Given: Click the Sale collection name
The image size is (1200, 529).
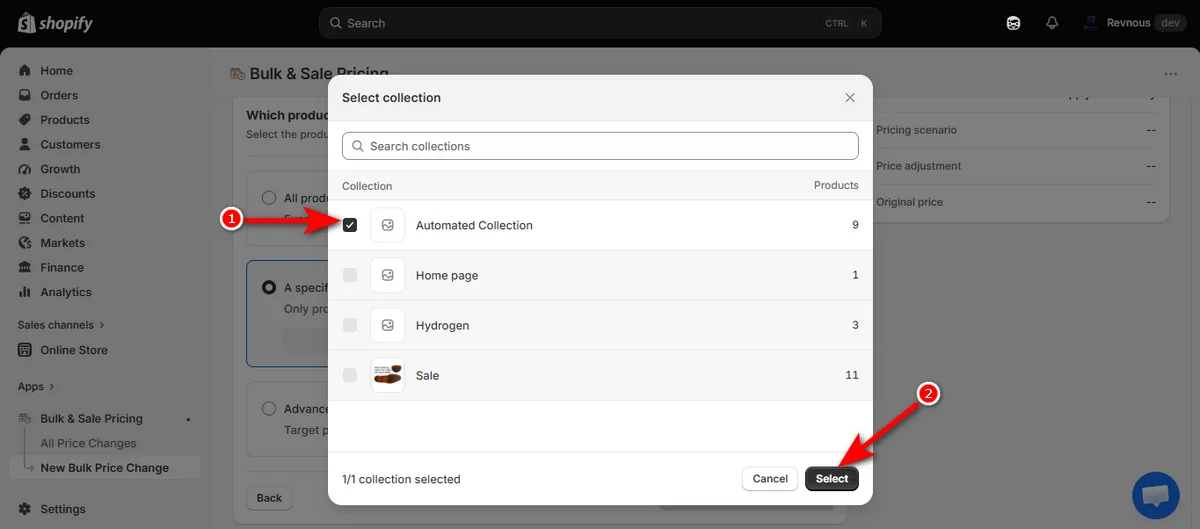Looking at the screenshot, I should (427, 375).
